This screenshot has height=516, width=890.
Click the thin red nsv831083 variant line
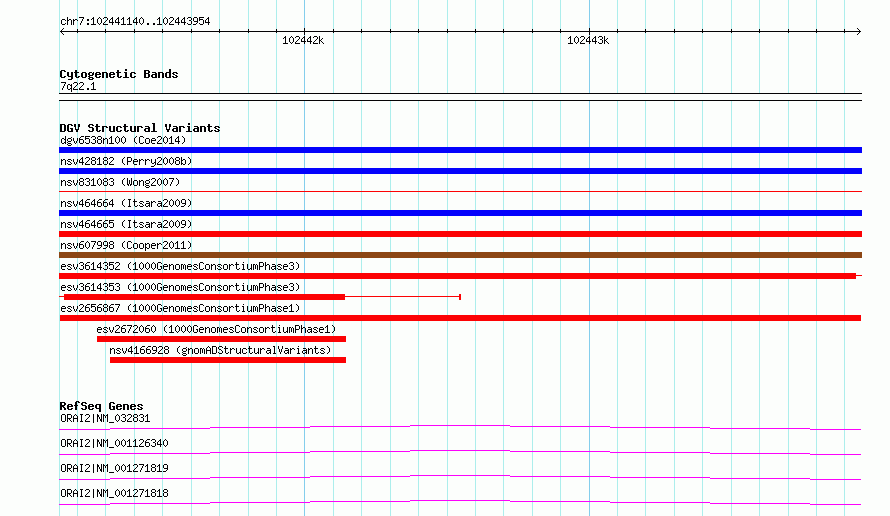click(x=460, y=192)
